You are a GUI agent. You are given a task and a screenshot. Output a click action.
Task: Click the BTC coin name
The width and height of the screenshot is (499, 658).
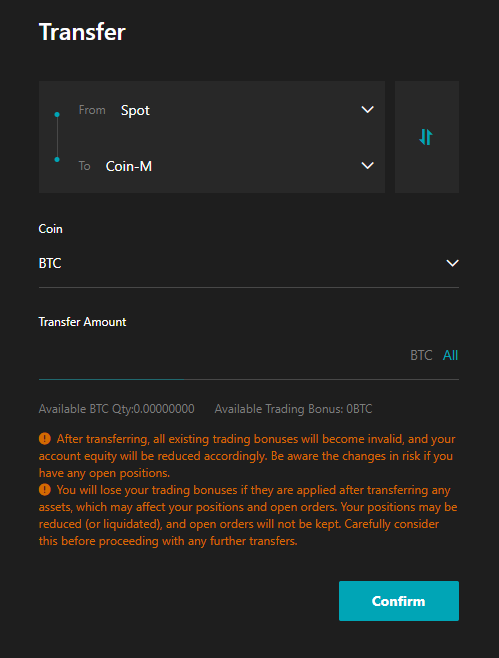[x=50, y=263]
